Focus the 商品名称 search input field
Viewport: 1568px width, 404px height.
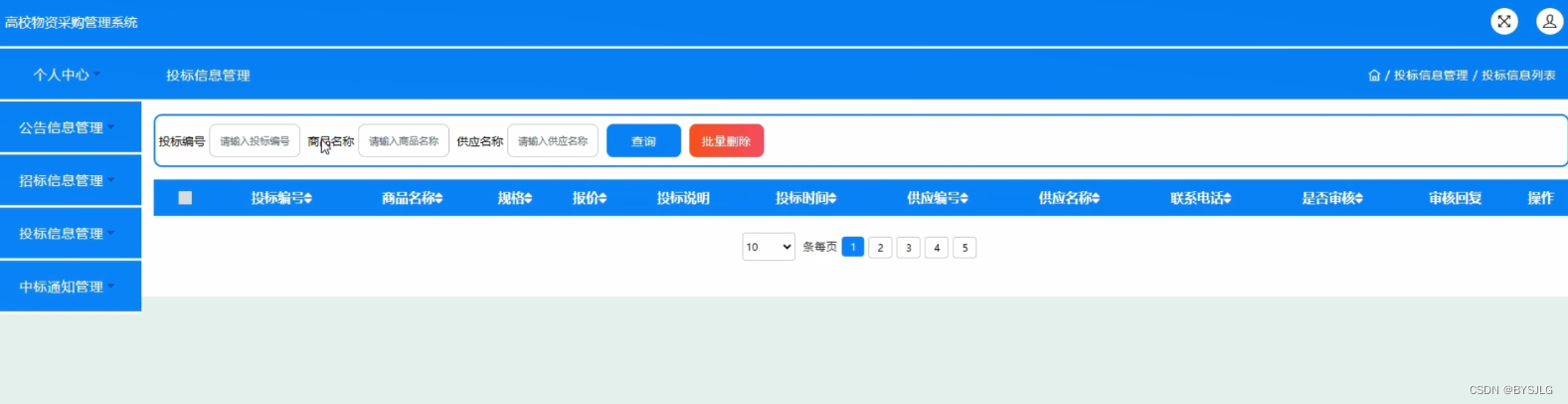(404, 141)
